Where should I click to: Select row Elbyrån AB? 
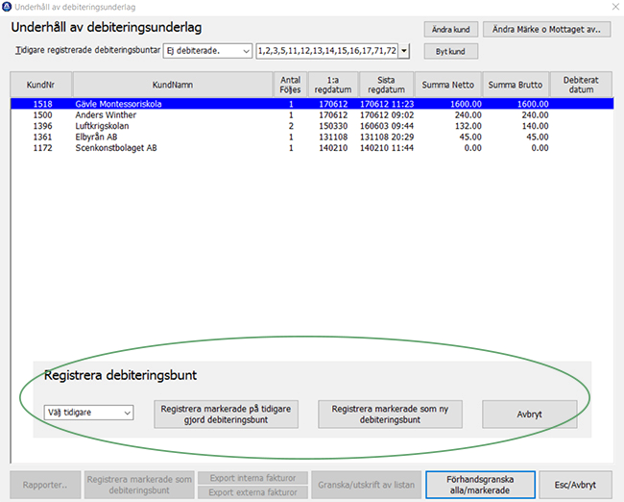click(x=312, y=137)
